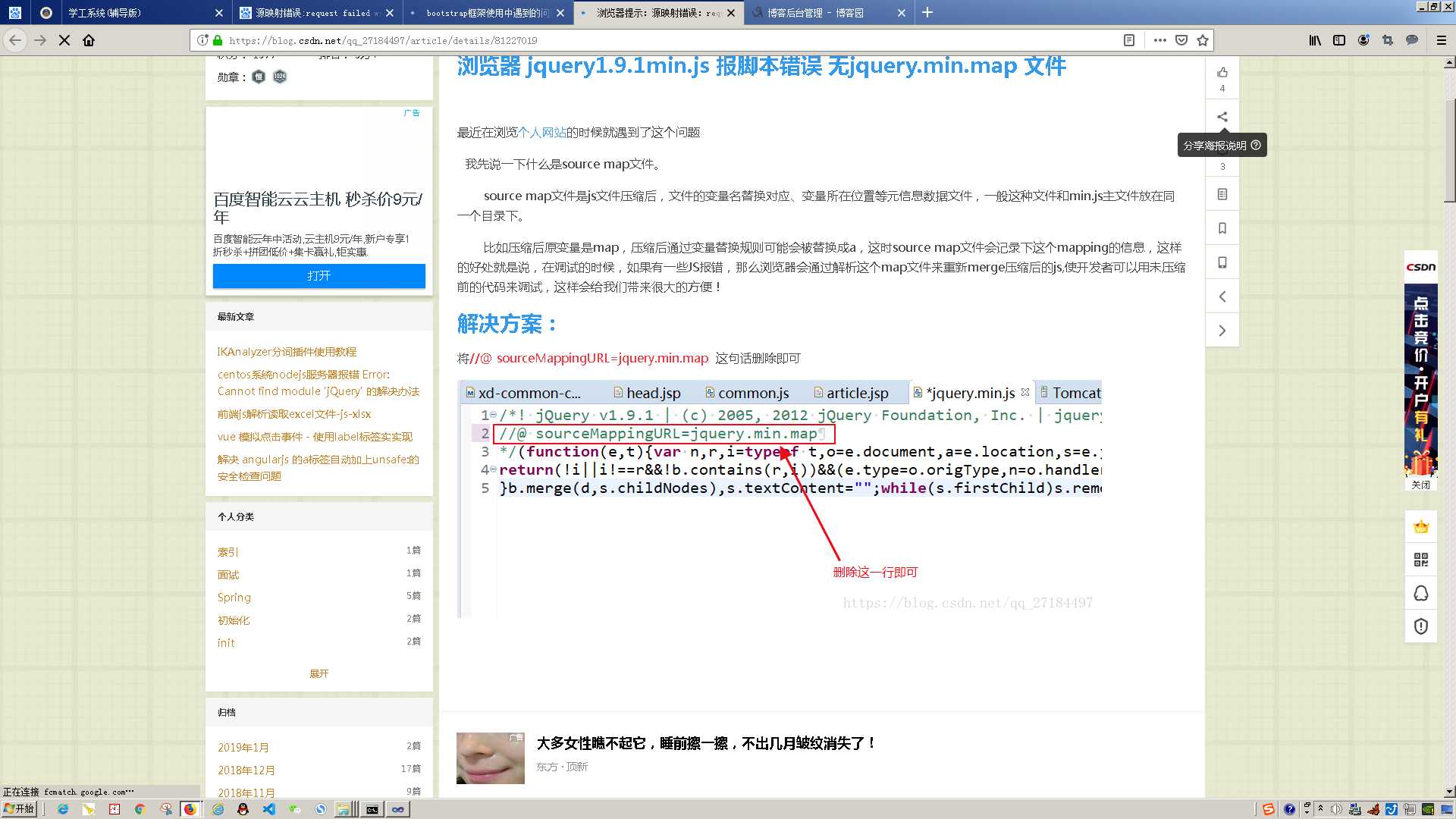The image size is (1456, 819).
Task: Open the 大多女性瞧不起它 ad headline
Action: coord(706,743)
